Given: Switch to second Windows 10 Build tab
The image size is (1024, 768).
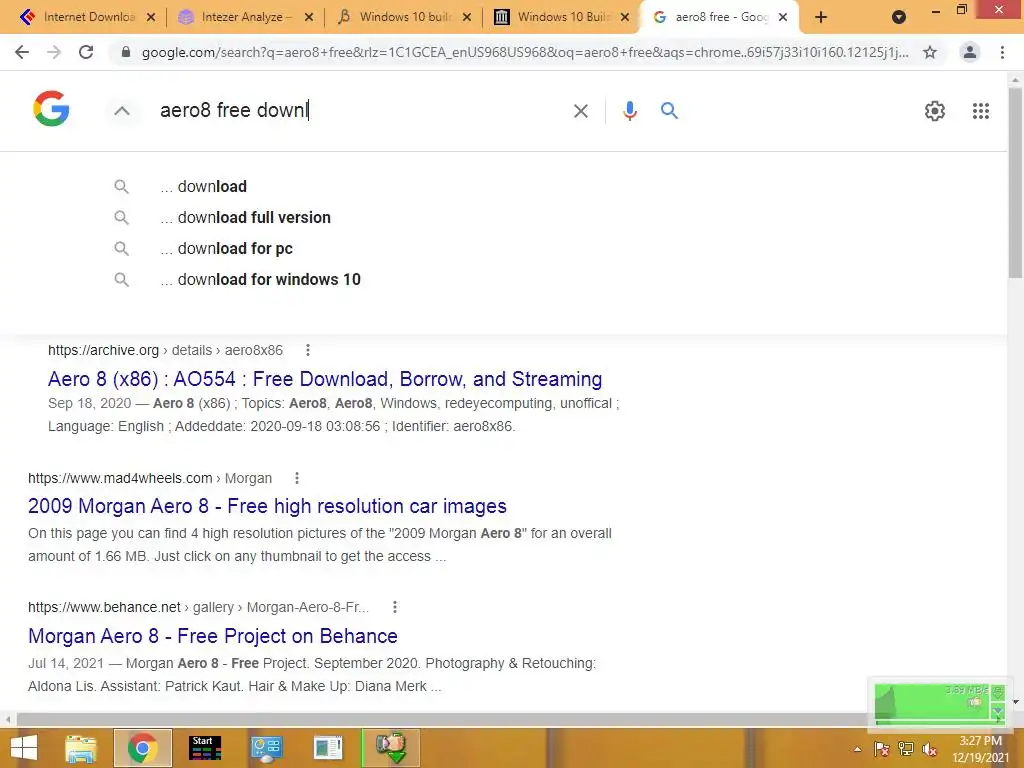Looking at the screenshot, I should (563, 17).
